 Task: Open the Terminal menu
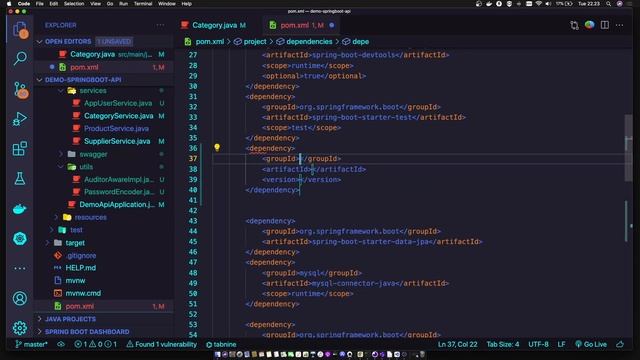143,4
